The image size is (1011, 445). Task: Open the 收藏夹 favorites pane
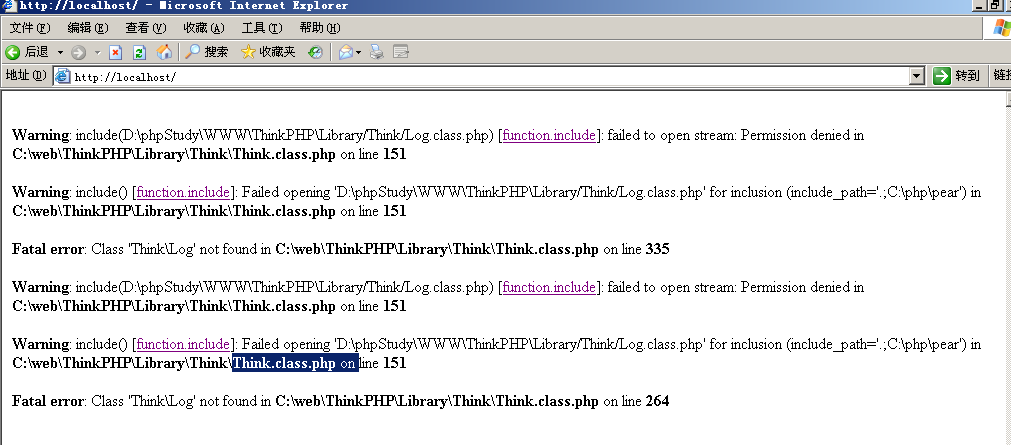point(268,52)
